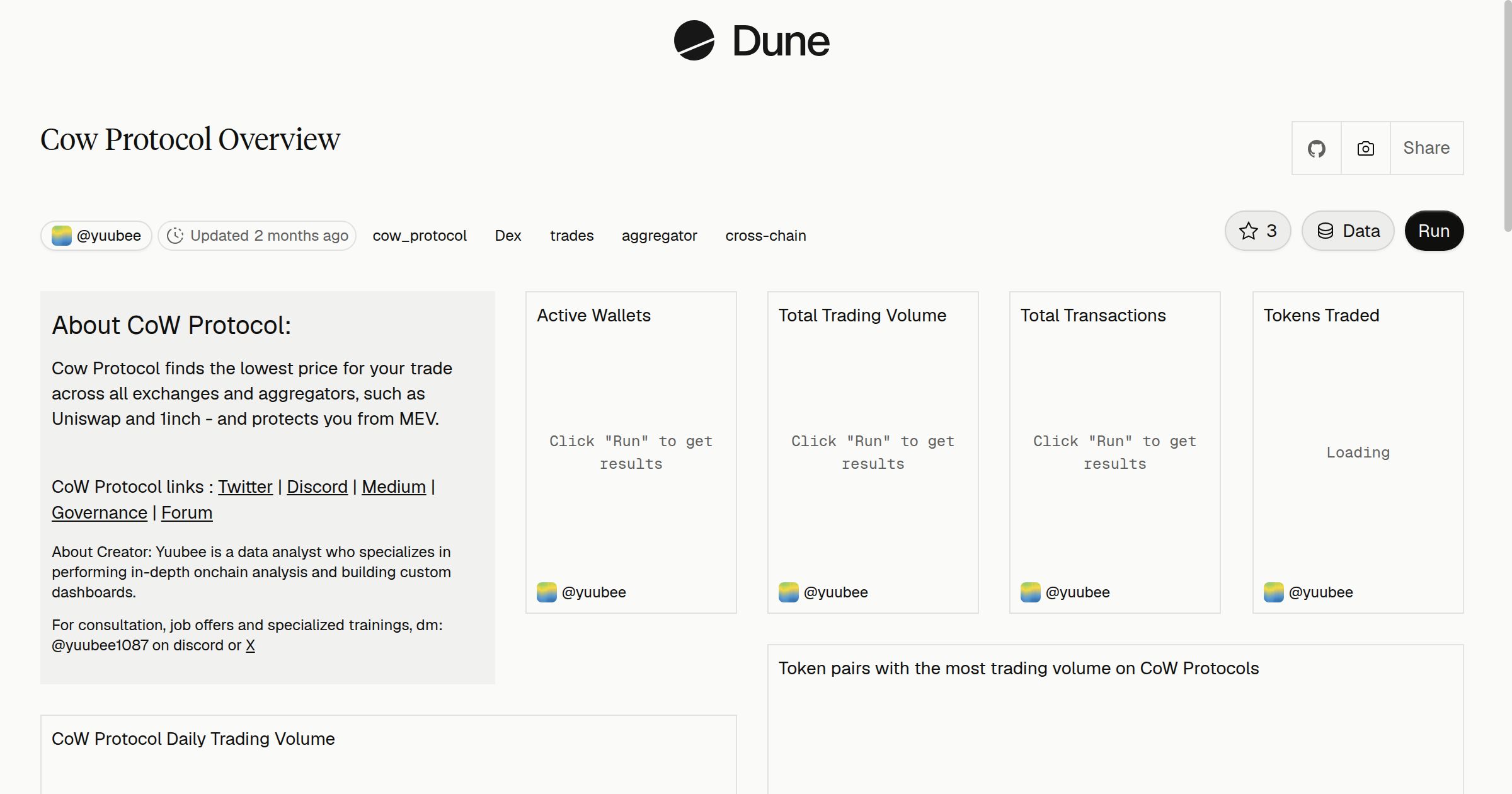1512x794 pixels.
Task: Open @yuubee under Tokens Traded card
Action: click(x=1309, y=592)
